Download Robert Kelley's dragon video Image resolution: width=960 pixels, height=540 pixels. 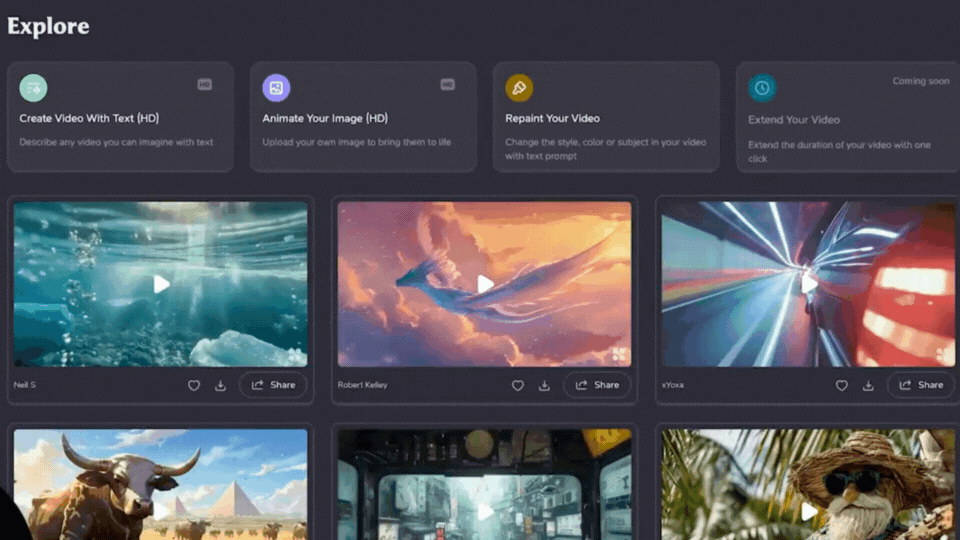coord(544,385)
